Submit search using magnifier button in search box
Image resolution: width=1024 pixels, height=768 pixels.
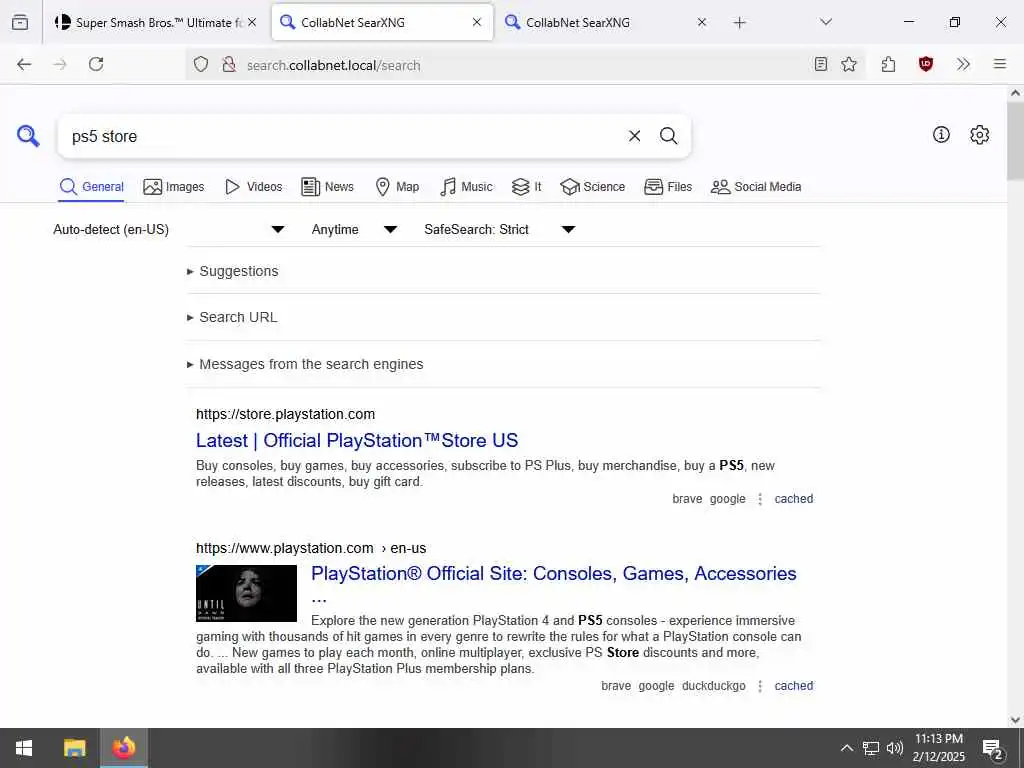point(668,136)
